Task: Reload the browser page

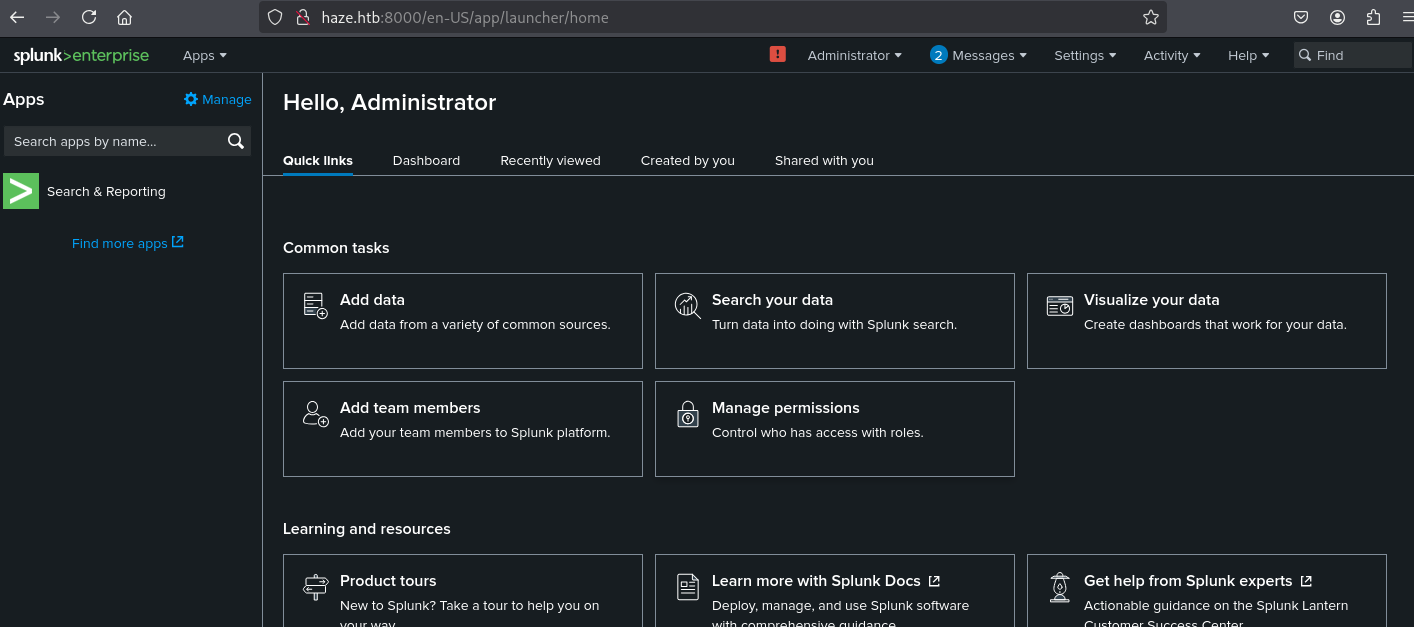Action: coord(89,17)
